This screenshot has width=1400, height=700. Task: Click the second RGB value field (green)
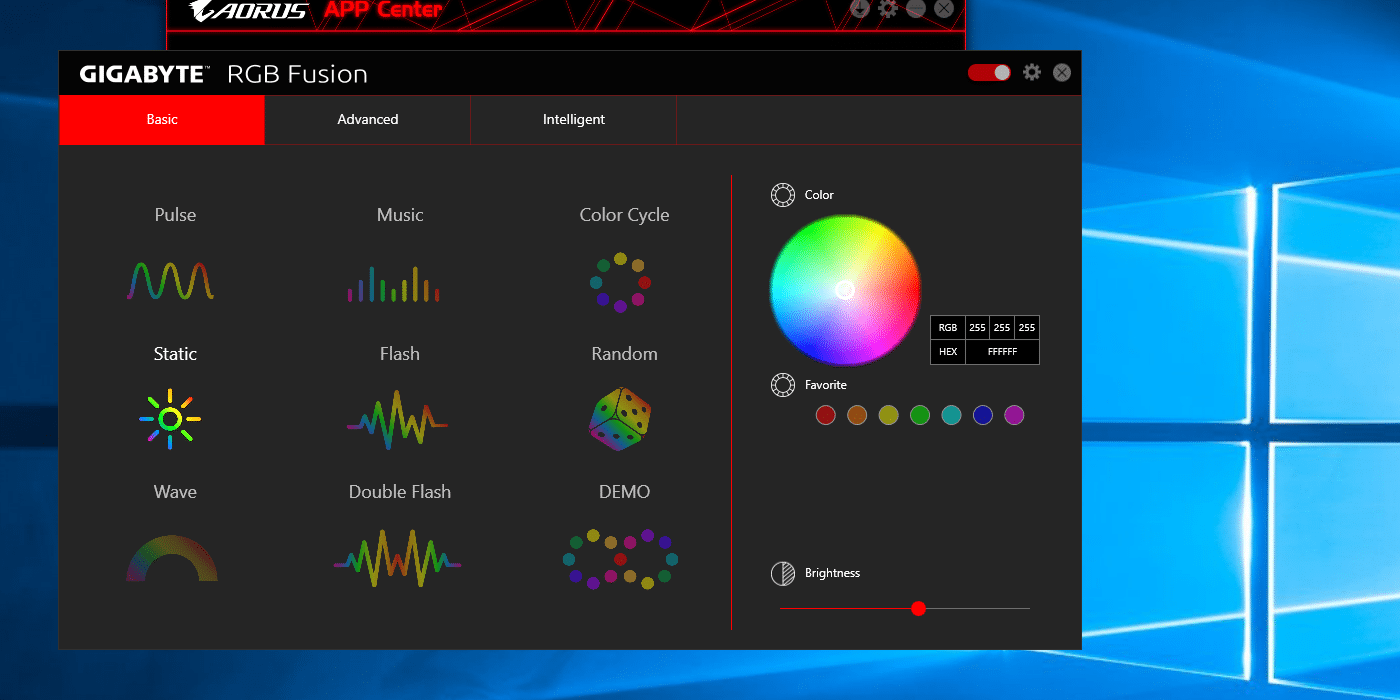tap(1002, 328)
